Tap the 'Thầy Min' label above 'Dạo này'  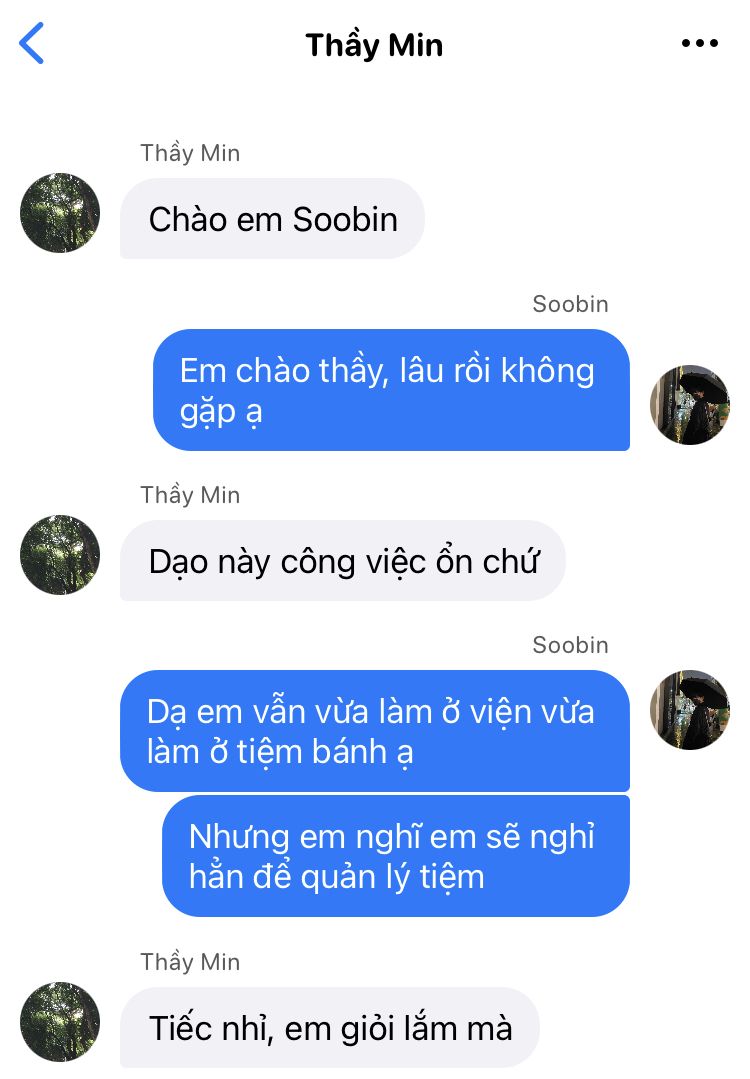coord(190,495)
